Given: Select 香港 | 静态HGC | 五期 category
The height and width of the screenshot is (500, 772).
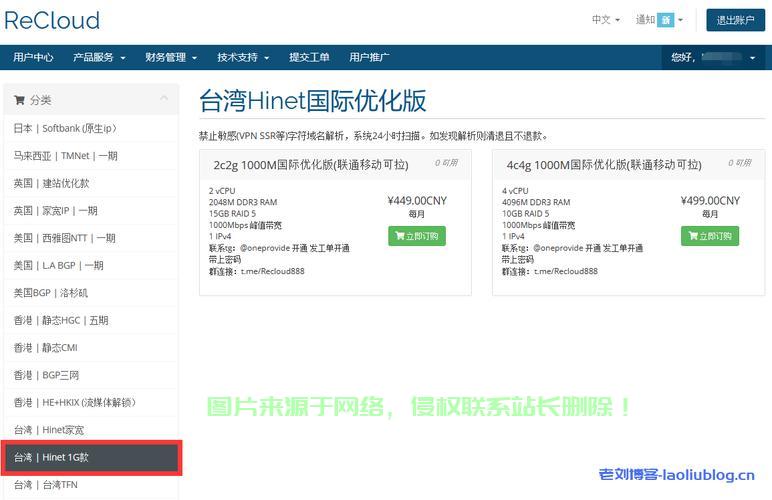Looking at the screenshot, I should click(x=91, y=320).
